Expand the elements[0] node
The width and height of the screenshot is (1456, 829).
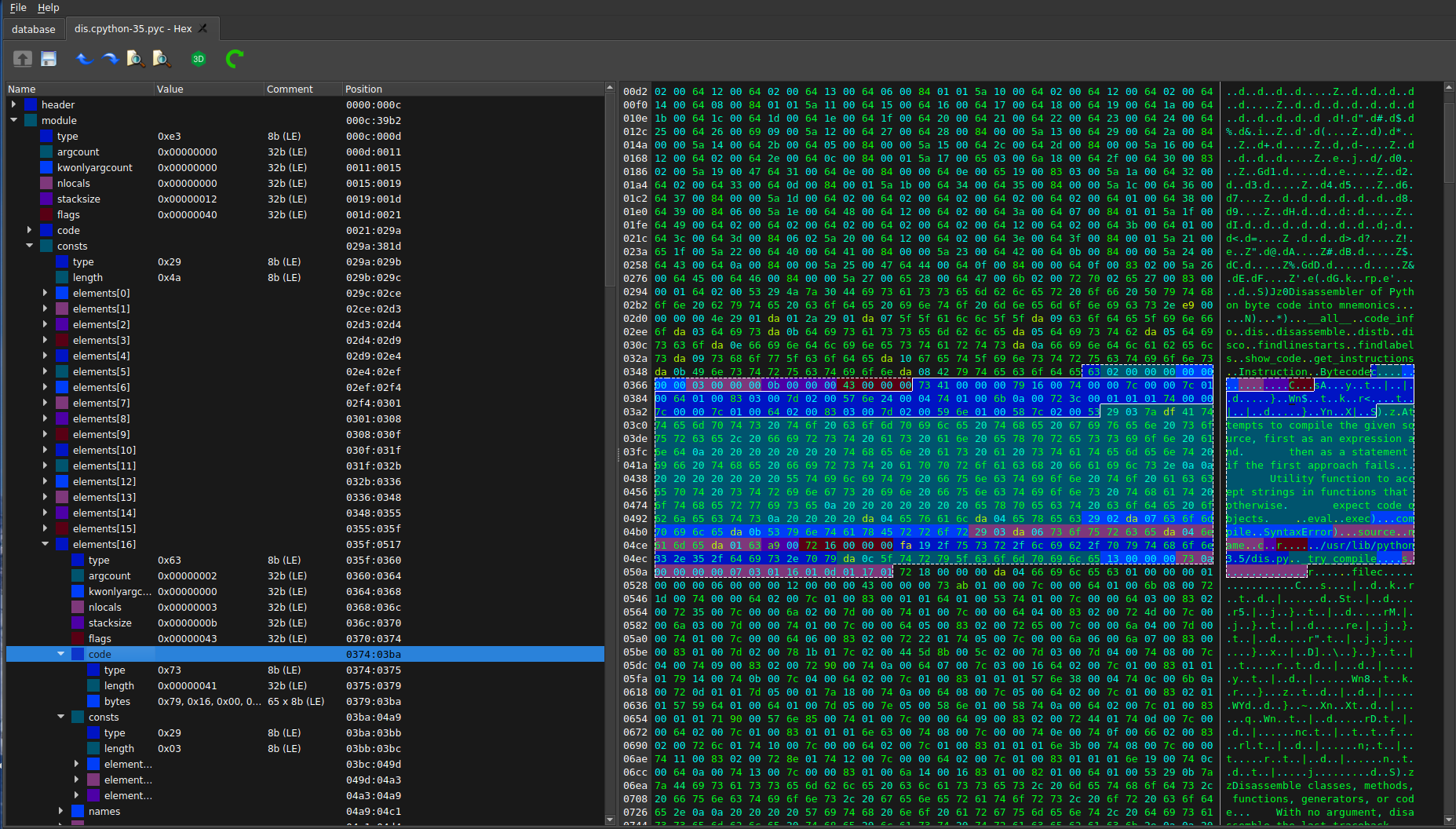tap(46, 293)
